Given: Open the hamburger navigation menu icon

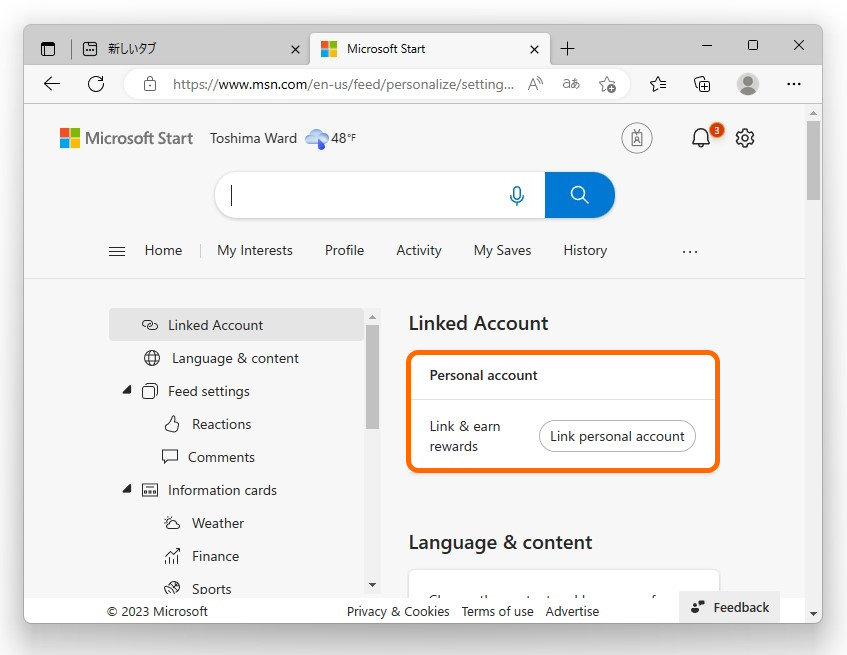Looking at the screenshot, I should click(x=117, y=250).
